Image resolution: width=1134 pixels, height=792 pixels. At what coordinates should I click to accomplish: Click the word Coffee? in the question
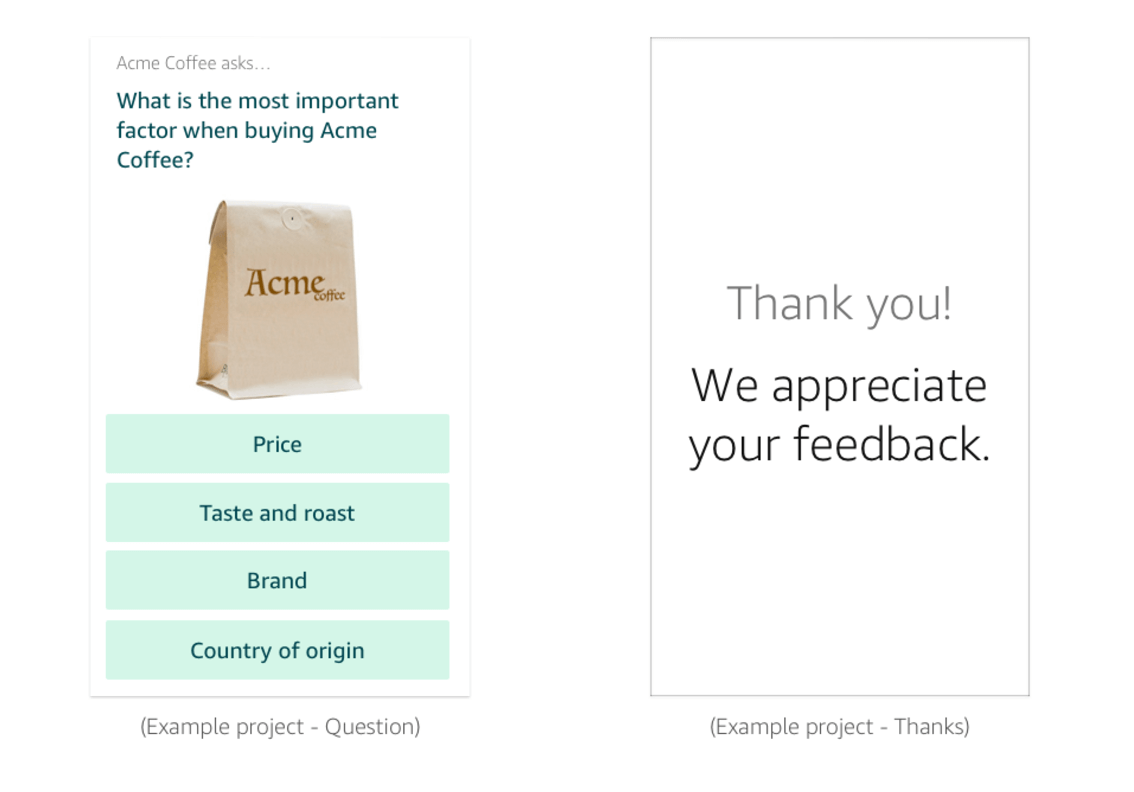(155, 160)
